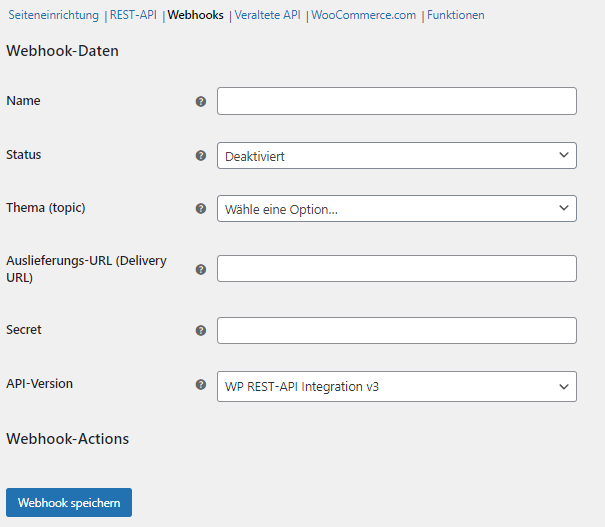Open the WooCommerce.com tab link
The height and width of the screenshot is (527, 605).
click(363, 15)
